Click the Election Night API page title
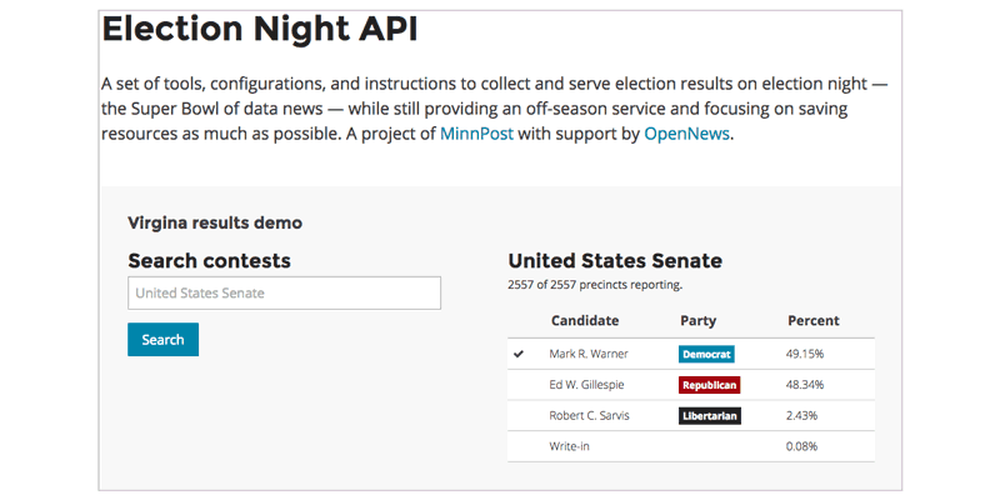 [x=260, y=29]
